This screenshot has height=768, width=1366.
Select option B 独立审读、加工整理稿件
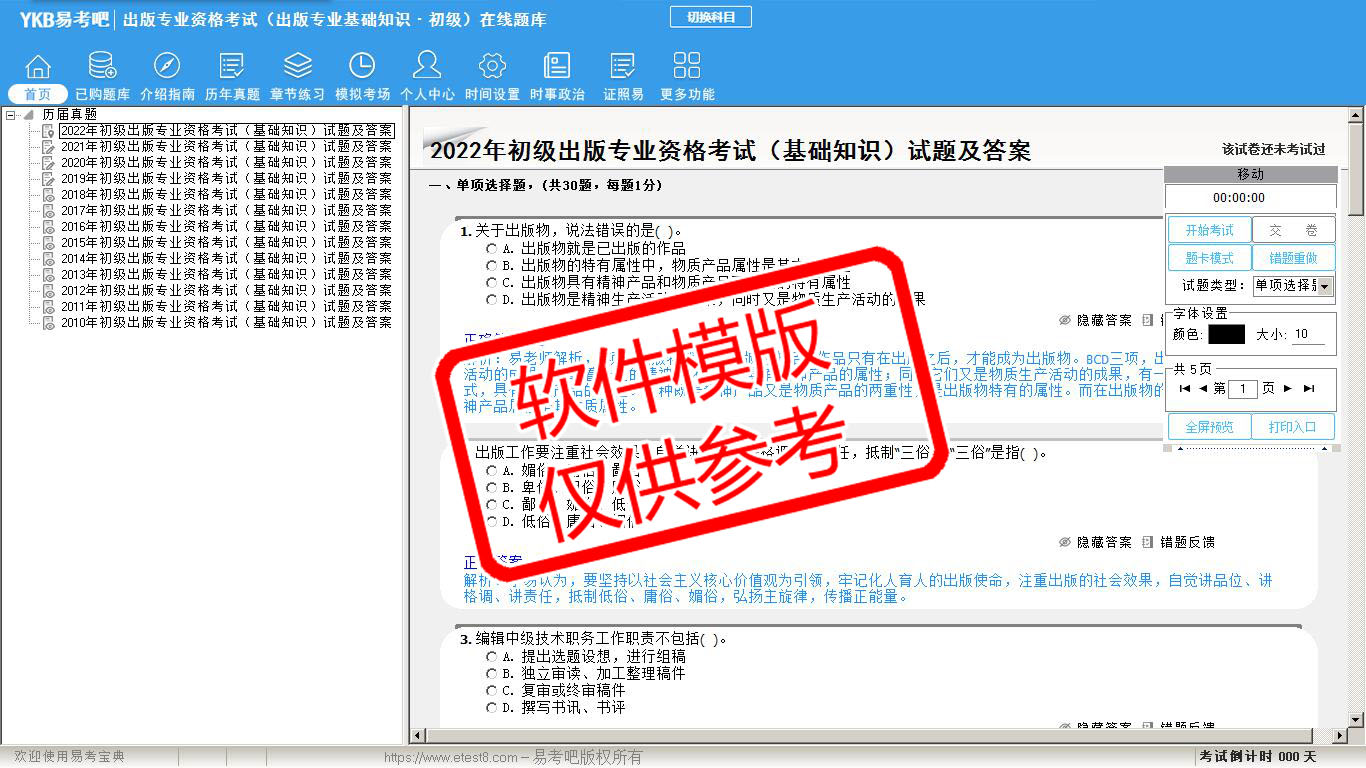491,674
